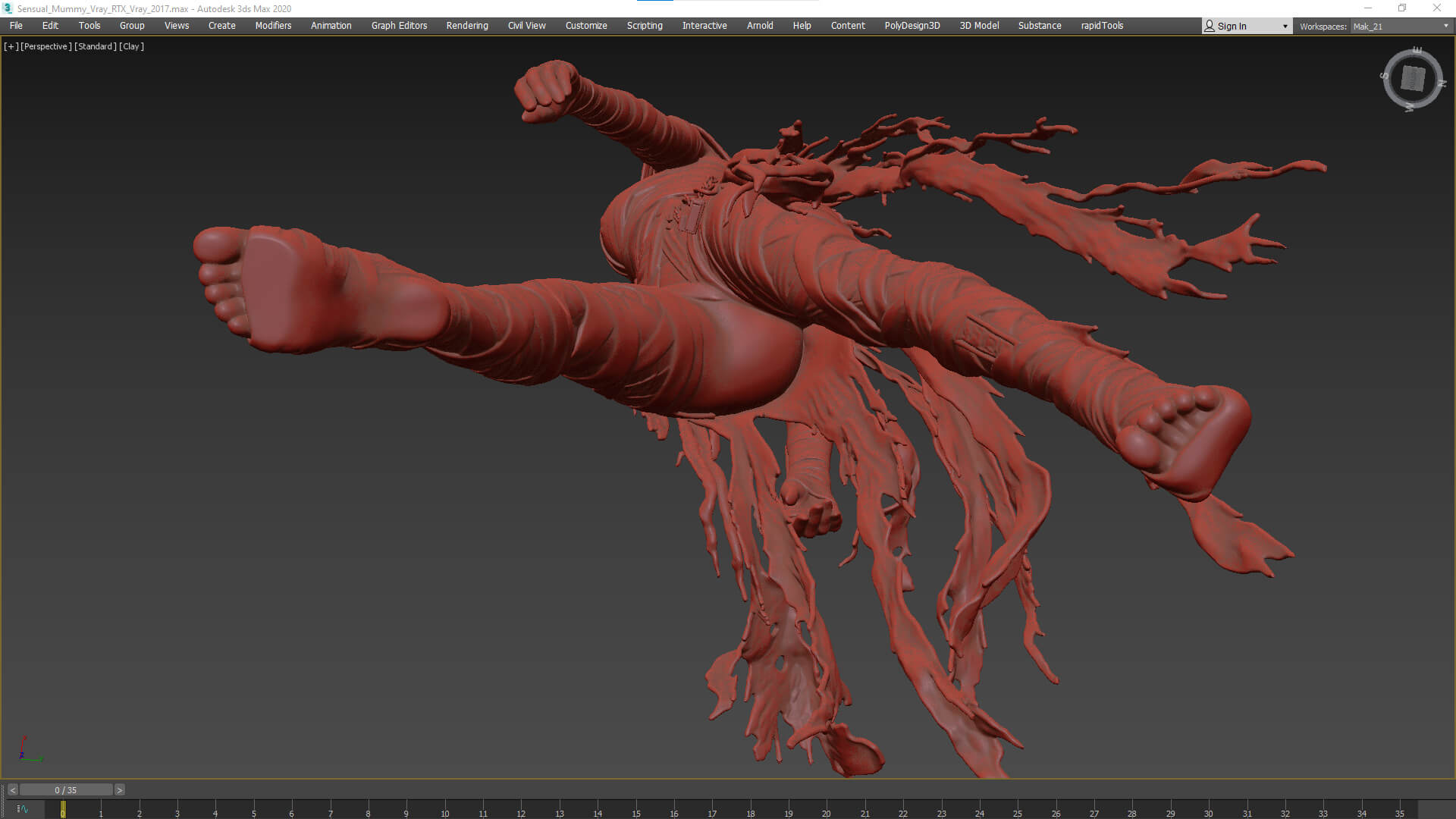Open the Graph Editors menu
The height and width of the screenshot is (819, 1456).
tap(399, 26)
